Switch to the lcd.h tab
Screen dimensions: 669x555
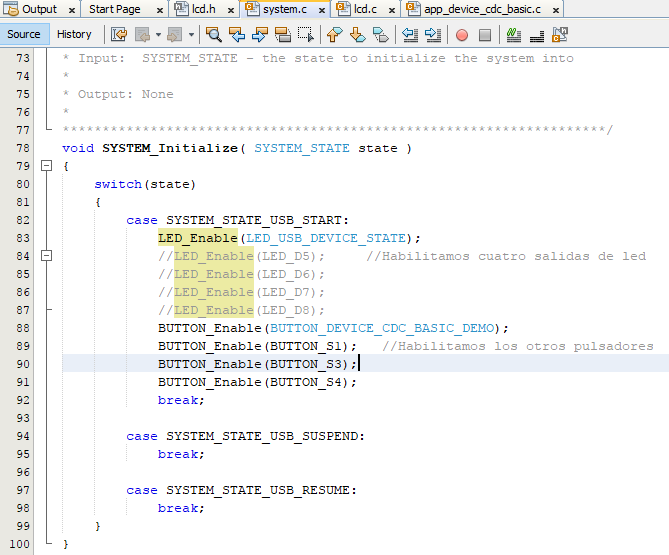coord(204,9)
